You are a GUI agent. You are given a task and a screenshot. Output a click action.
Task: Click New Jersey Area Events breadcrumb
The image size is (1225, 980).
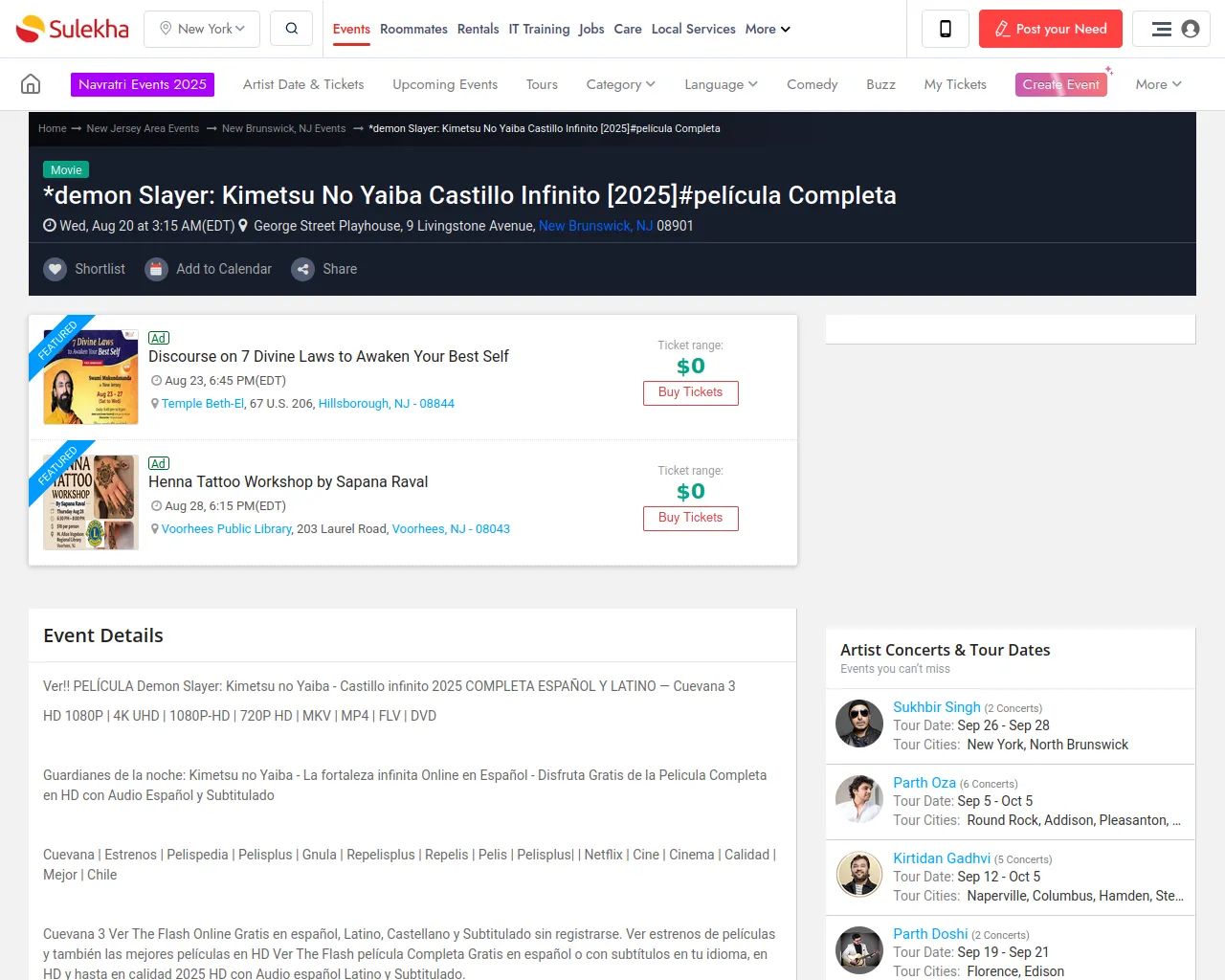click(x=143, y=128)
